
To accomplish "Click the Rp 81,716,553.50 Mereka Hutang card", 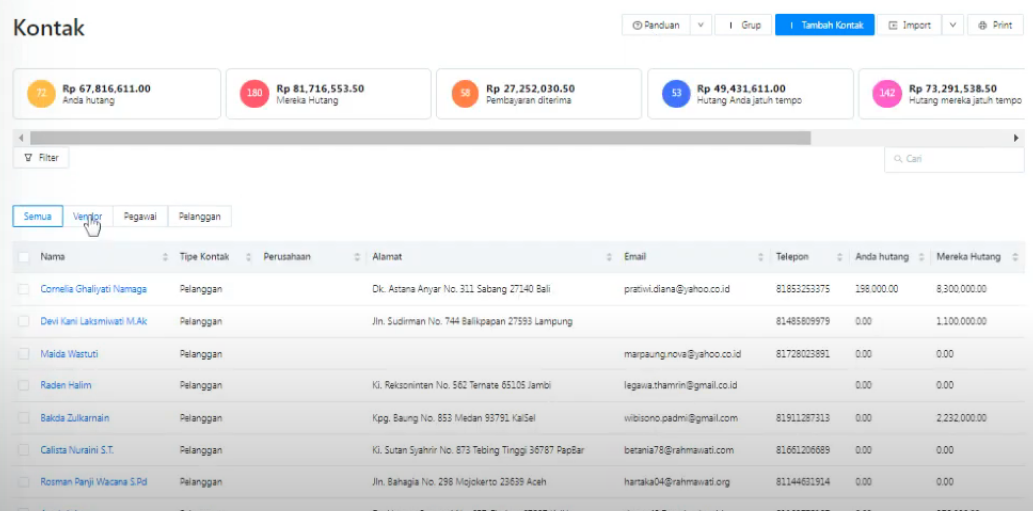I will (x=329, y=94).
